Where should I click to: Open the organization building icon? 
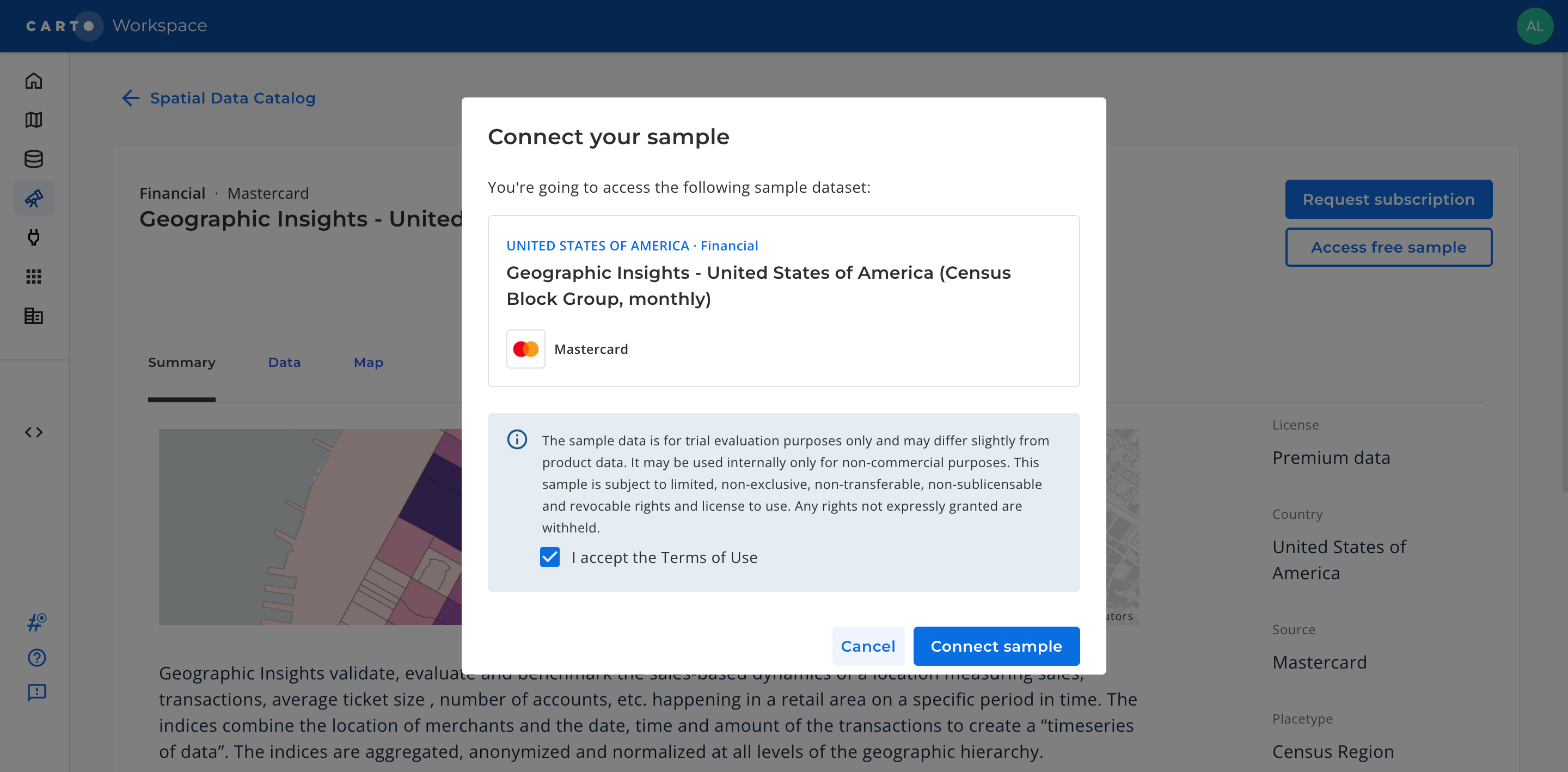point(33,315)
